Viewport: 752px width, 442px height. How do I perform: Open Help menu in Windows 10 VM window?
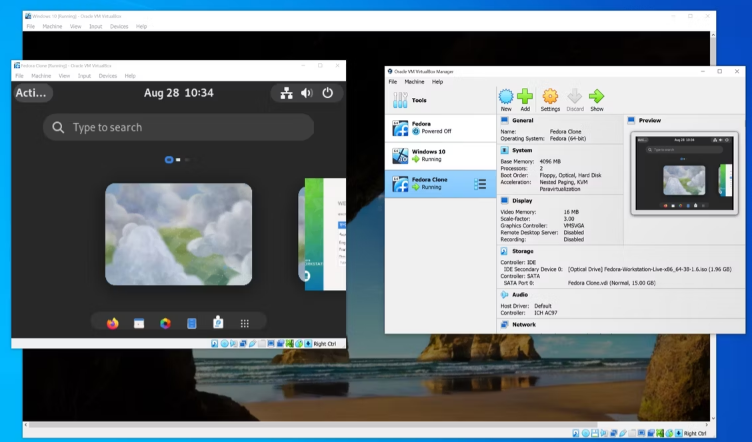141,26
